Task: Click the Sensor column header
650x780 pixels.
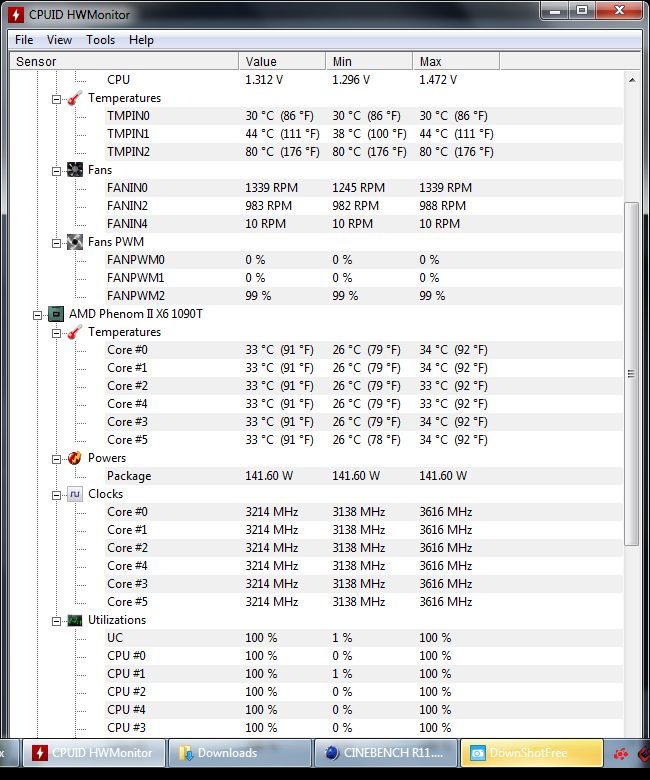Action: coord(124,61)
